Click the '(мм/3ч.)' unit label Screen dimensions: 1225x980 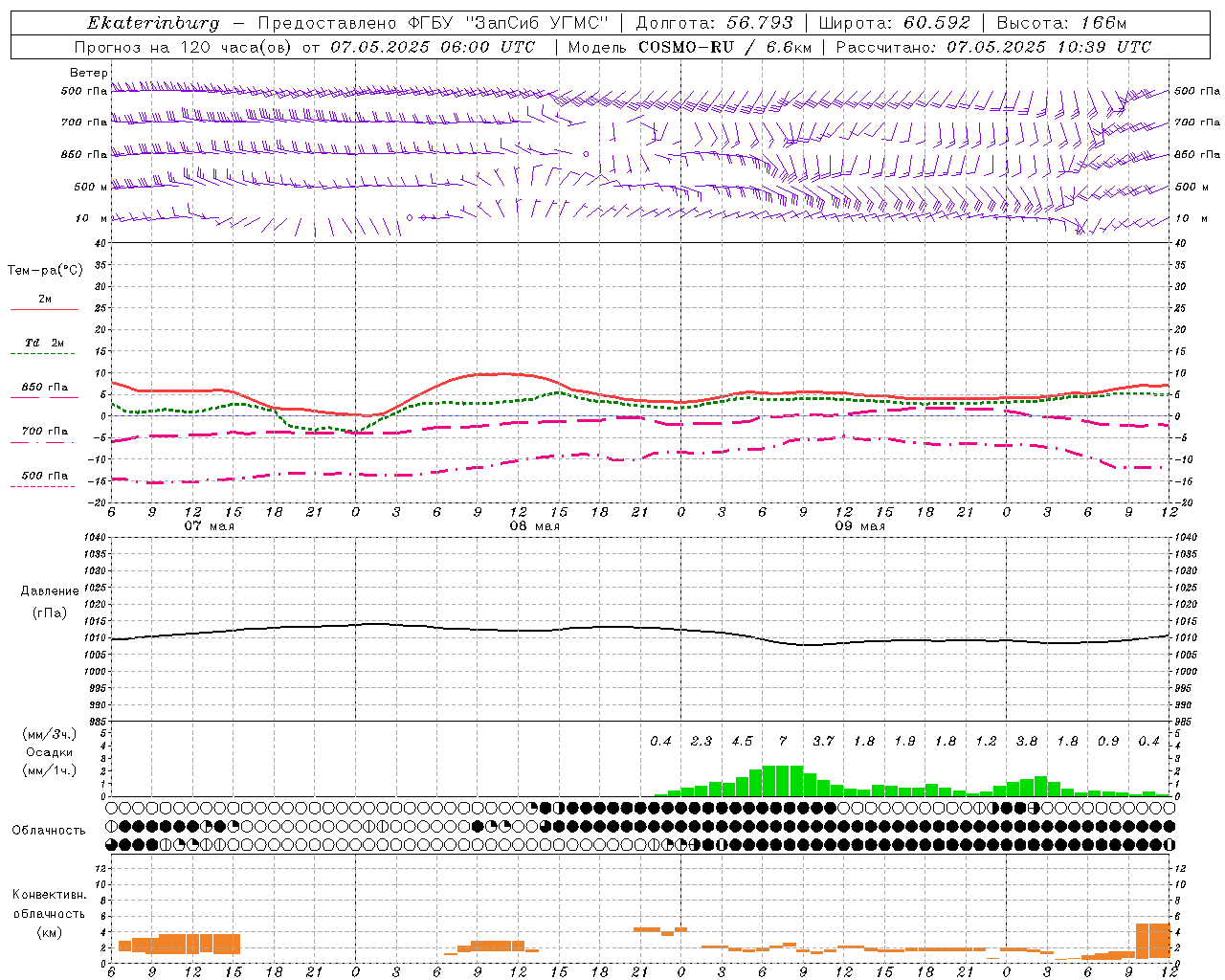tap(50, 734)
